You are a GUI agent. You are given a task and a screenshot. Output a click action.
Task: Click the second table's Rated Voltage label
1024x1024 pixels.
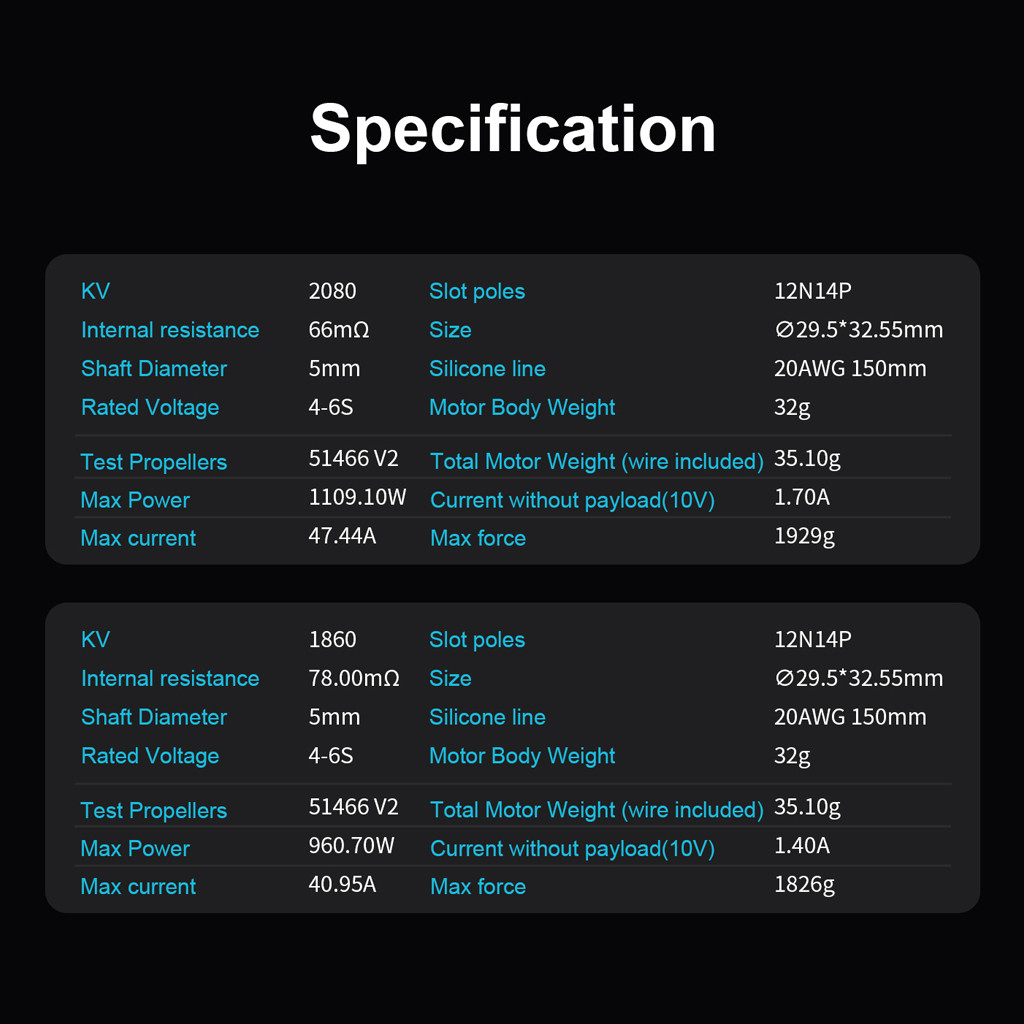[150, 756]
